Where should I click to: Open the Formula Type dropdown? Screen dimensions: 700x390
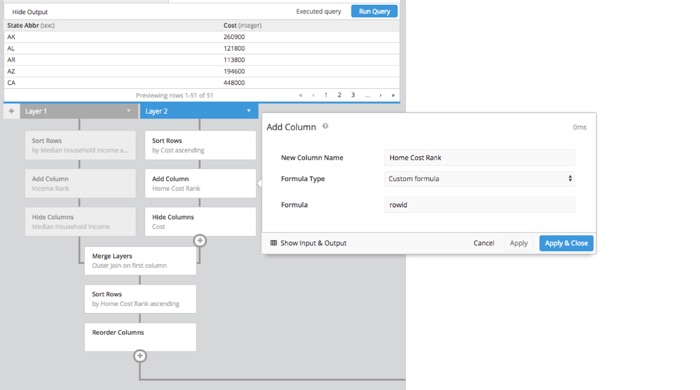coord(479,178)
